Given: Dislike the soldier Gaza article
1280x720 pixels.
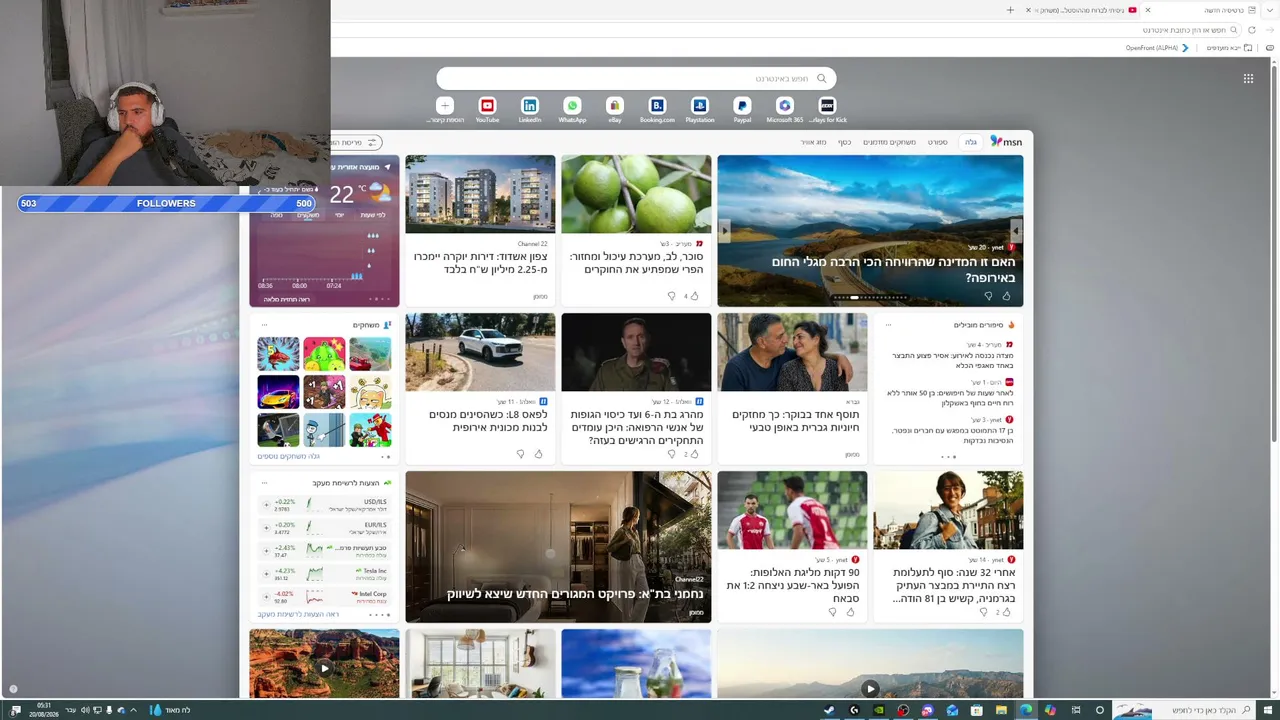Looking at the screenshot, I should pyautogui.click(x=672, y=454).
